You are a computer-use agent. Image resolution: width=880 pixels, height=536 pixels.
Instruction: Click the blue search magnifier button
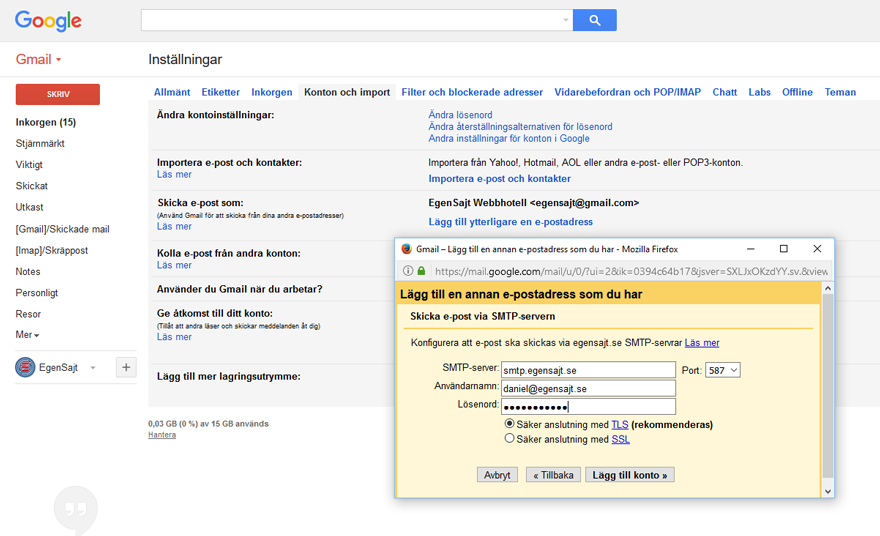tap(595, 20)
